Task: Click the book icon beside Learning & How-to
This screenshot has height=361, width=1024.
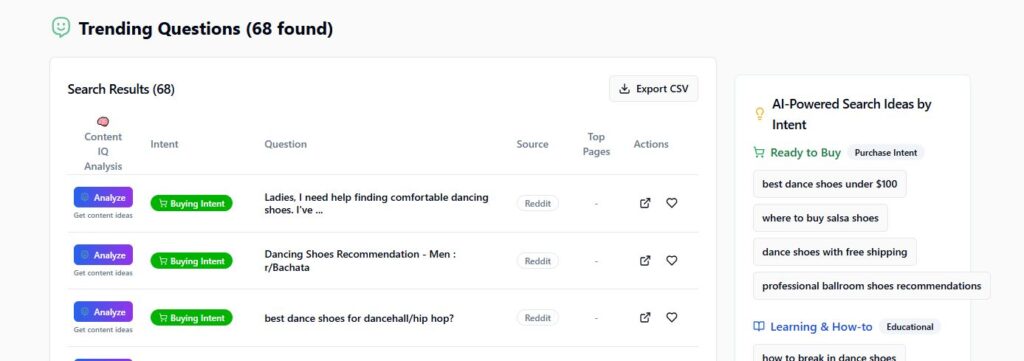Action: pyautogui.click(x=758, y=326)
